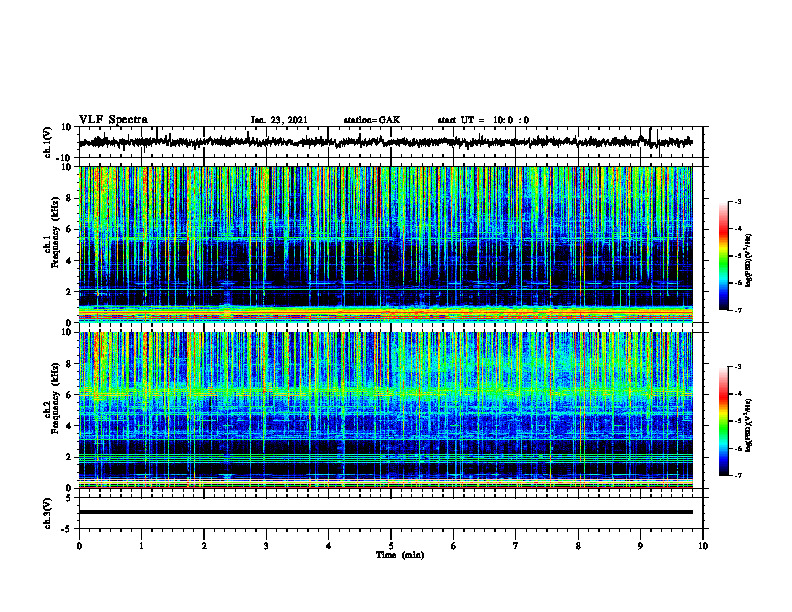Click the "8" kHz tick on ch.1 frequency axis

coord(69,198)
